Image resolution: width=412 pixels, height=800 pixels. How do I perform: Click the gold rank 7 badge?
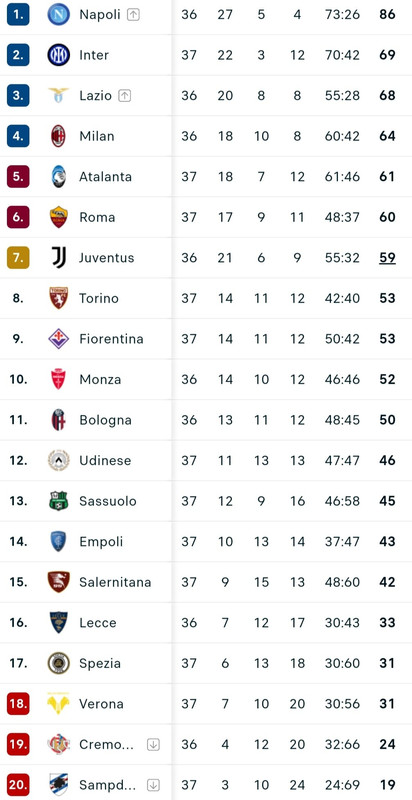18,258
